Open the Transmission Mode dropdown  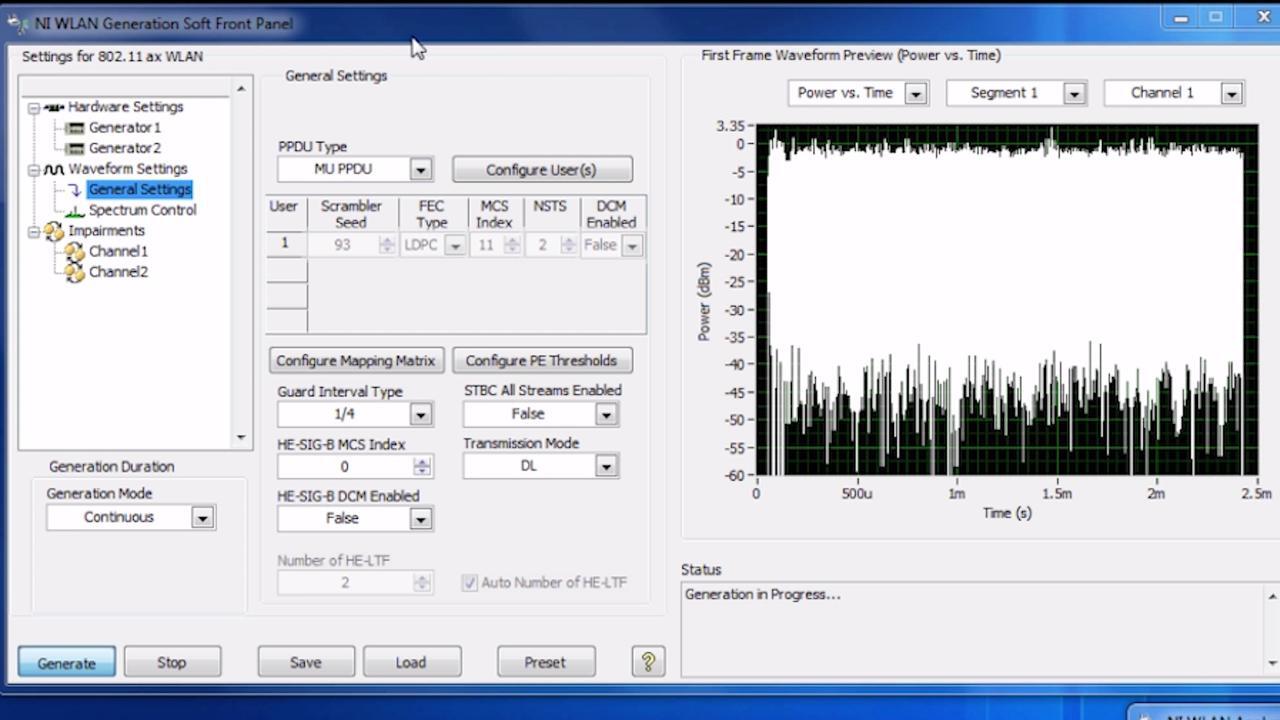[x=606, y=466]
